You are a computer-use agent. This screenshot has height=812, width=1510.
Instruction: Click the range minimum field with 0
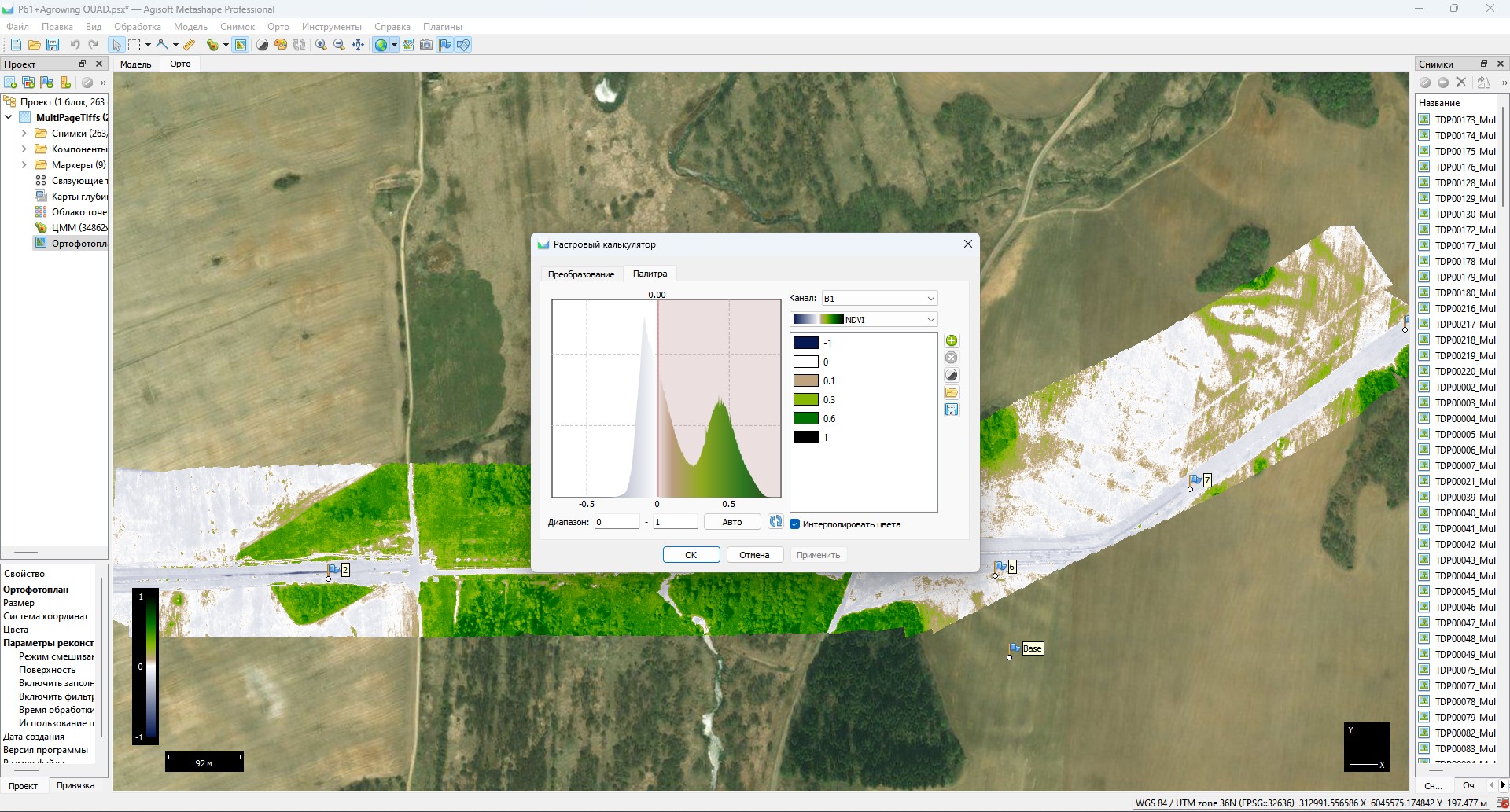pyautogui.click(x=617, y=522)
